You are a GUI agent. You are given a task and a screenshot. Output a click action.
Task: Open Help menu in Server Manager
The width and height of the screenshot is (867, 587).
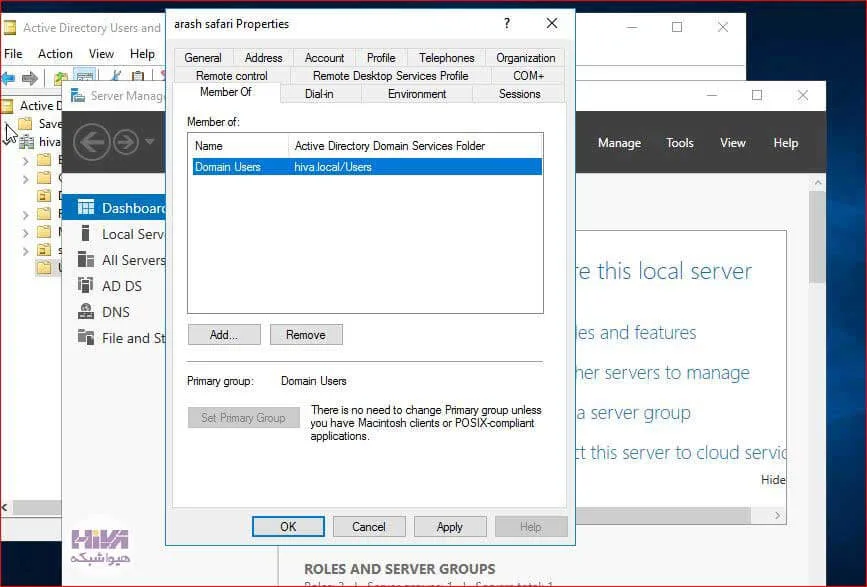785,143
